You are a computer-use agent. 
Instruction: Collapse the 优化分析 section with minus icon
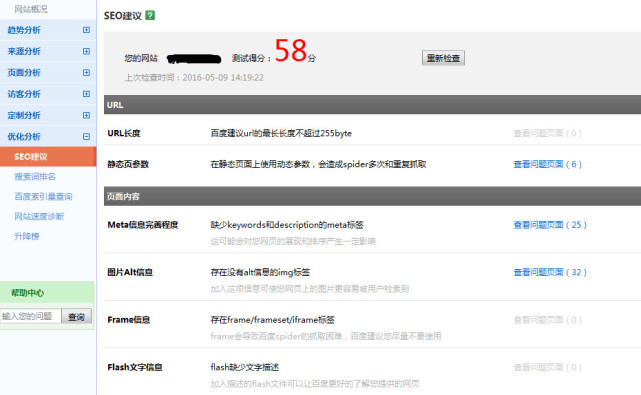86,137
